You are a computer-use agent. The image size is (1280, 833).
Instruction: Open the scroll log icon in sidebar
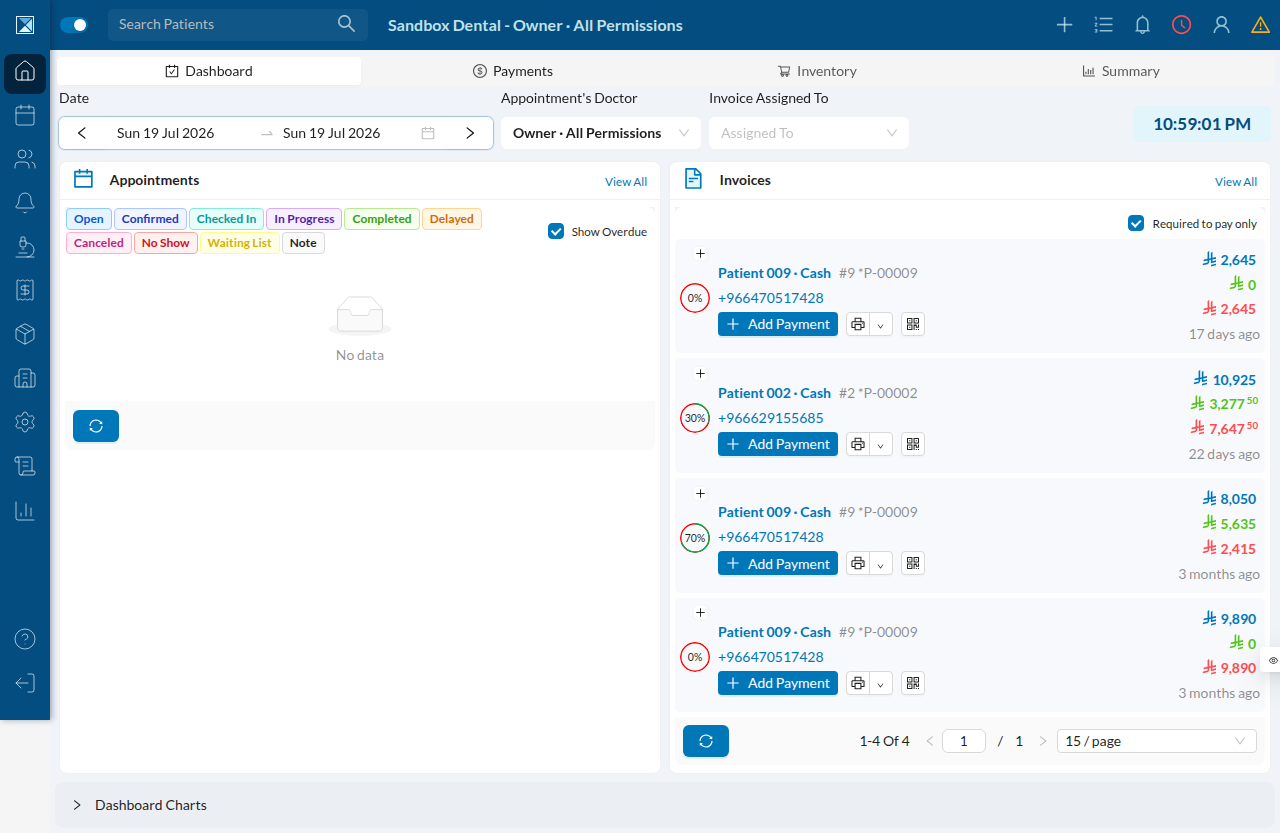(25, 466)
